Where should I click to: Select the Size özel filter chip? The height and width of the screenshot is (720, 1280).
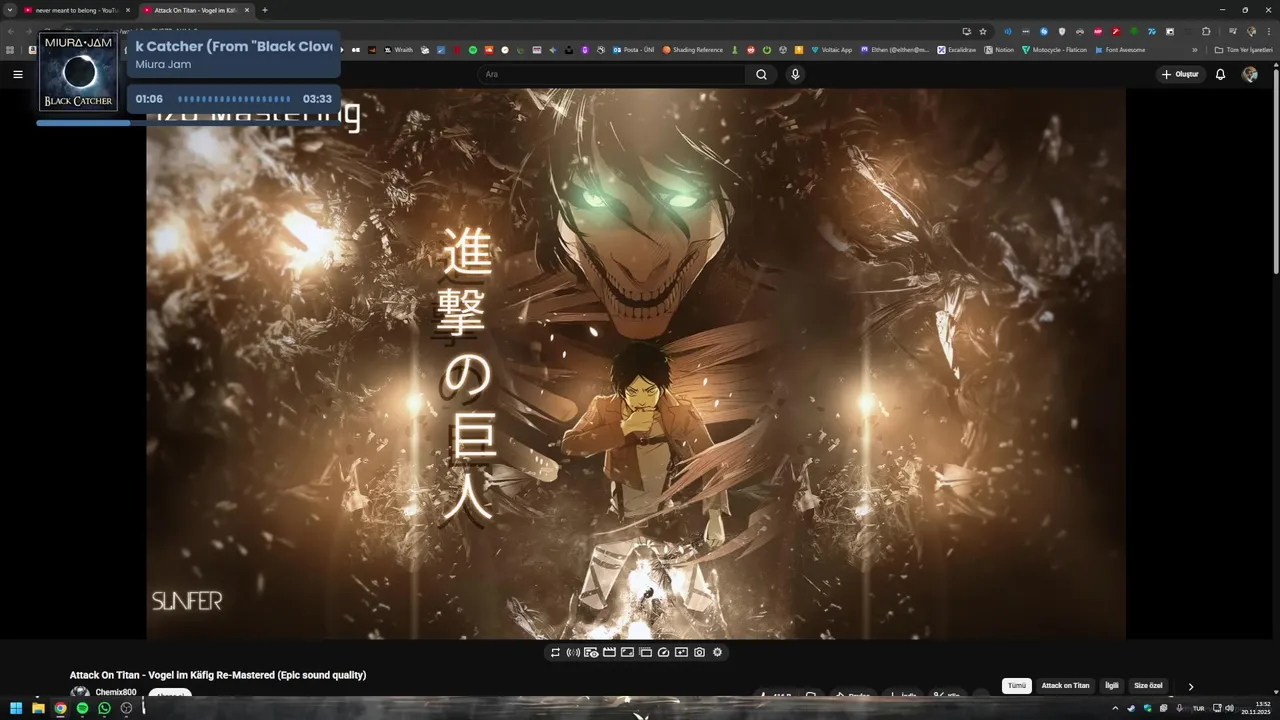click(1148, 686)
